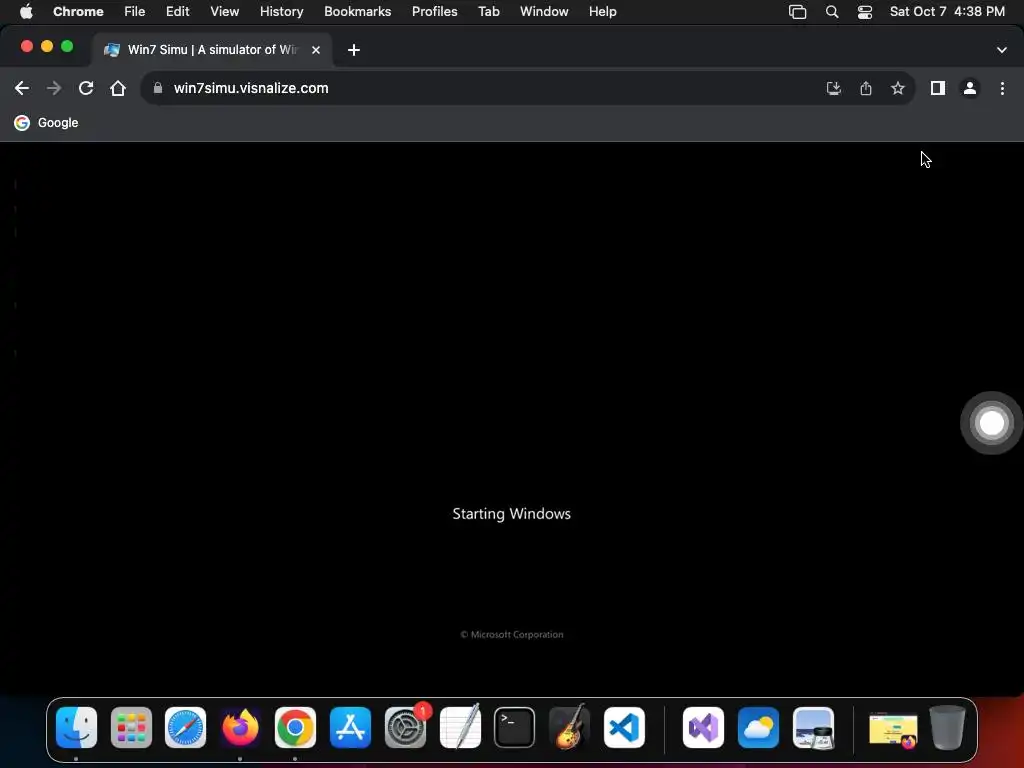Image resolution: width=1024 pixels, height=768 pixels.
Task: Open the Apple menu
Action: (26, 12)
